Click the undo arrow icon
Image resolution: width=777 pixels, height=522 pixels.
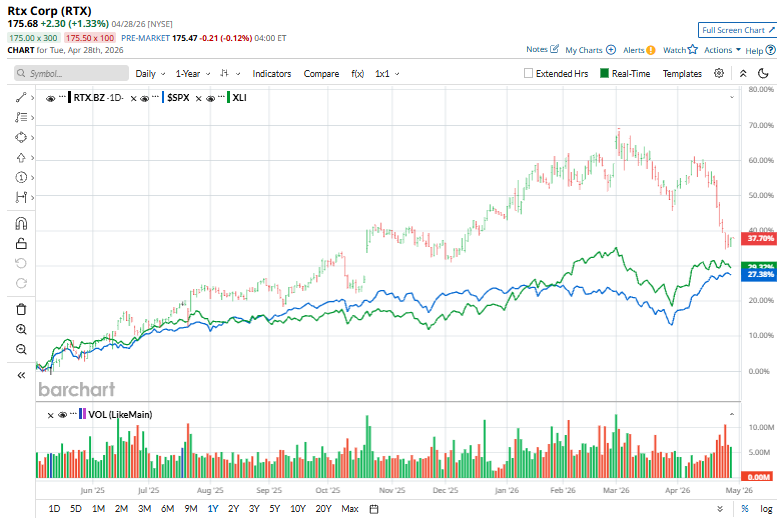(x=21, y=263)
